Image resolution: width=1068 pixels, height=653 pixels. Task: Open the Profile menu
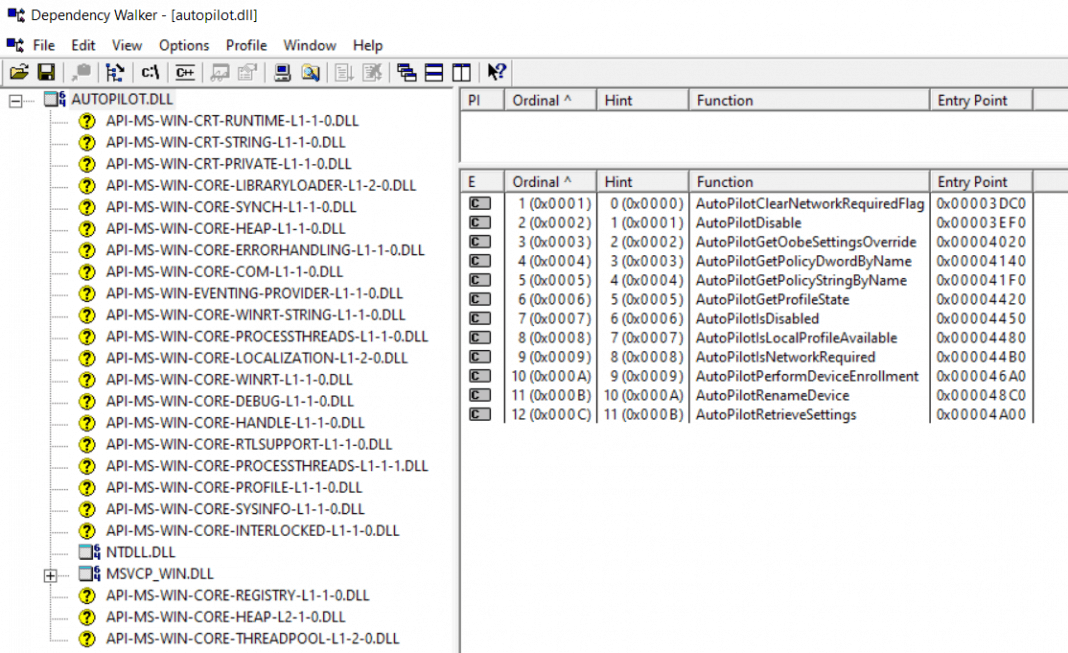click(246, 45)
